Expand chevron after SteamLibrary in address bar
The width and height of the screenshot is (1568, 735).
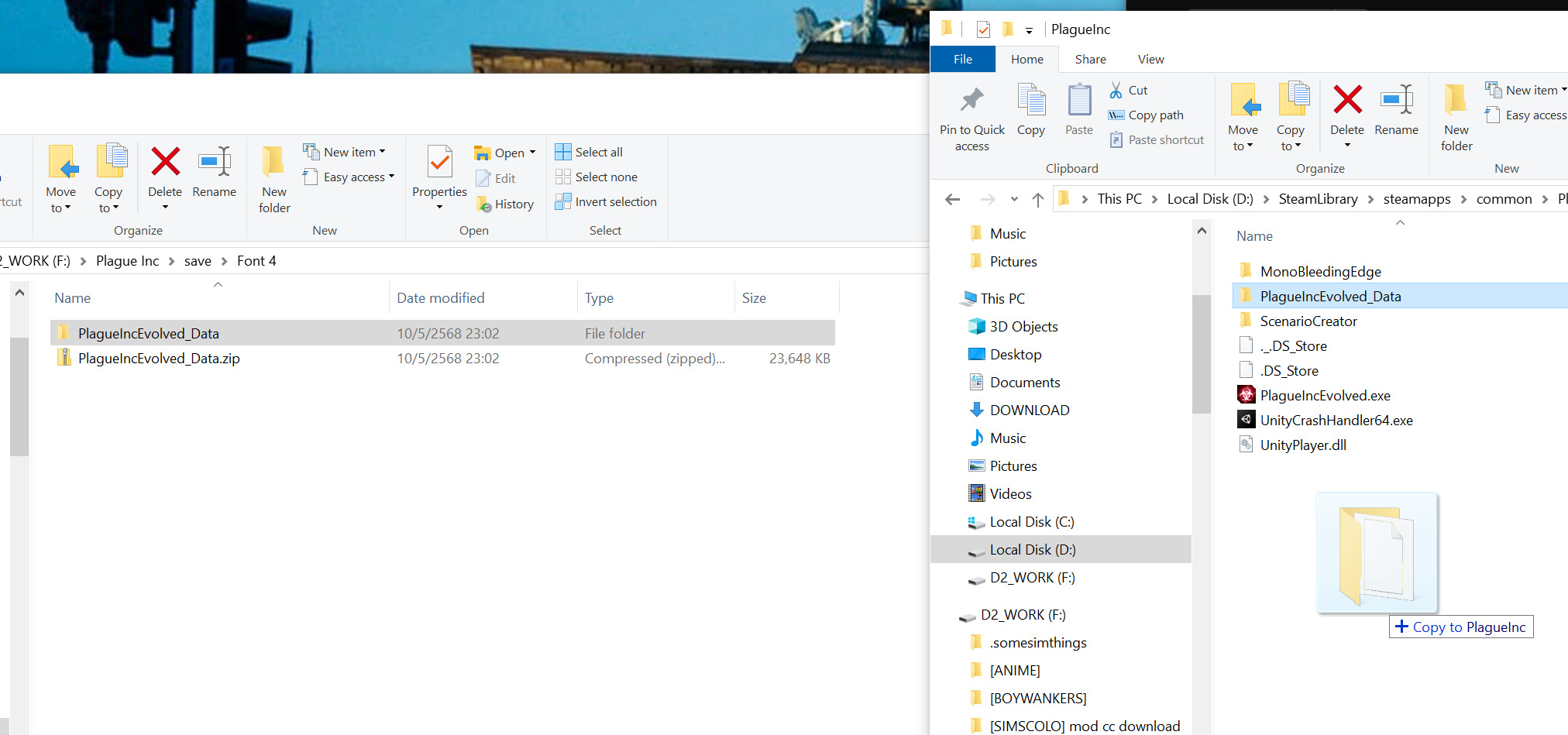pyautogui.click(x=1370, y=199)
